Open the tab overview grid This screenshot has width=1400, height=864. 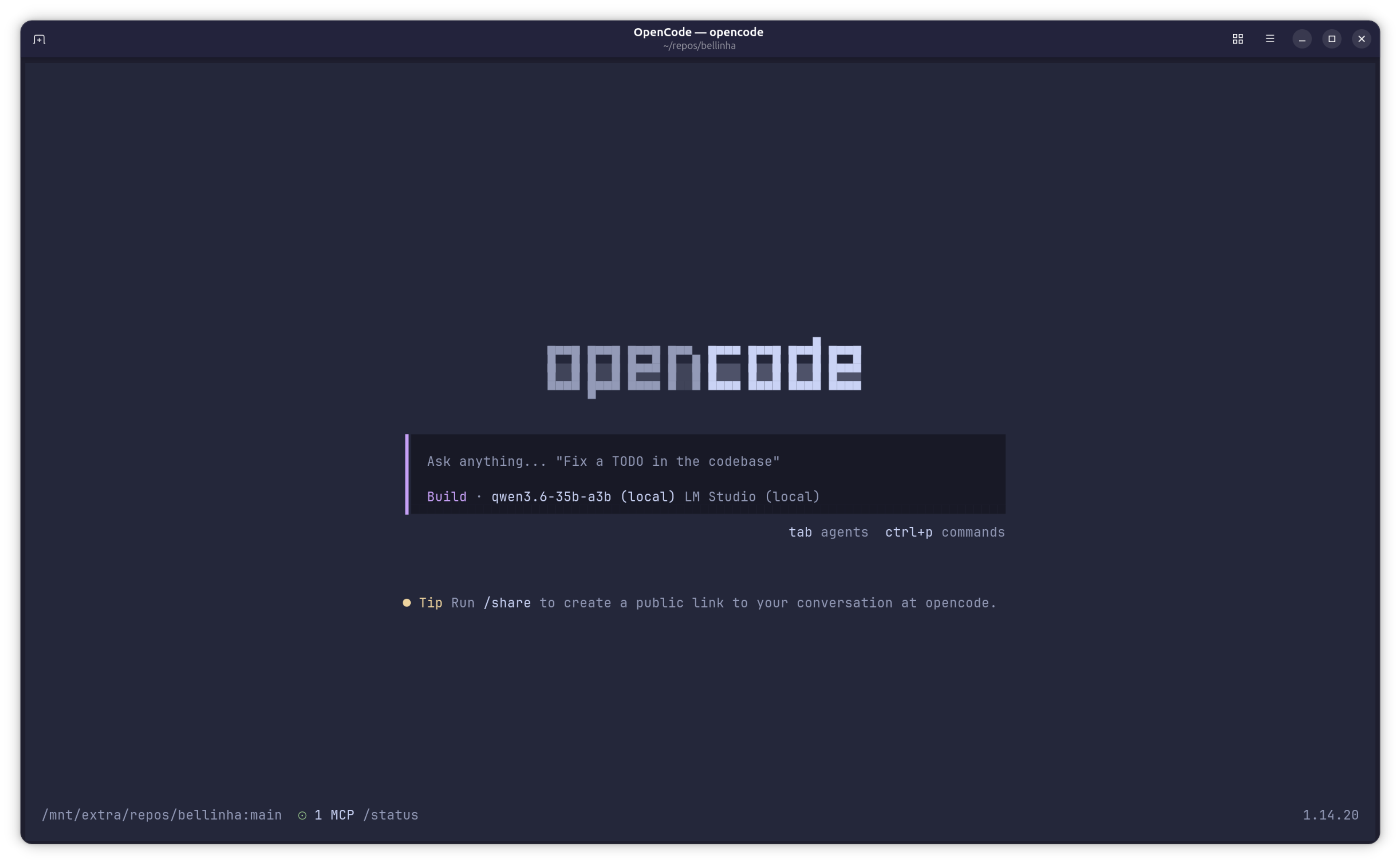pos(1238,39)
